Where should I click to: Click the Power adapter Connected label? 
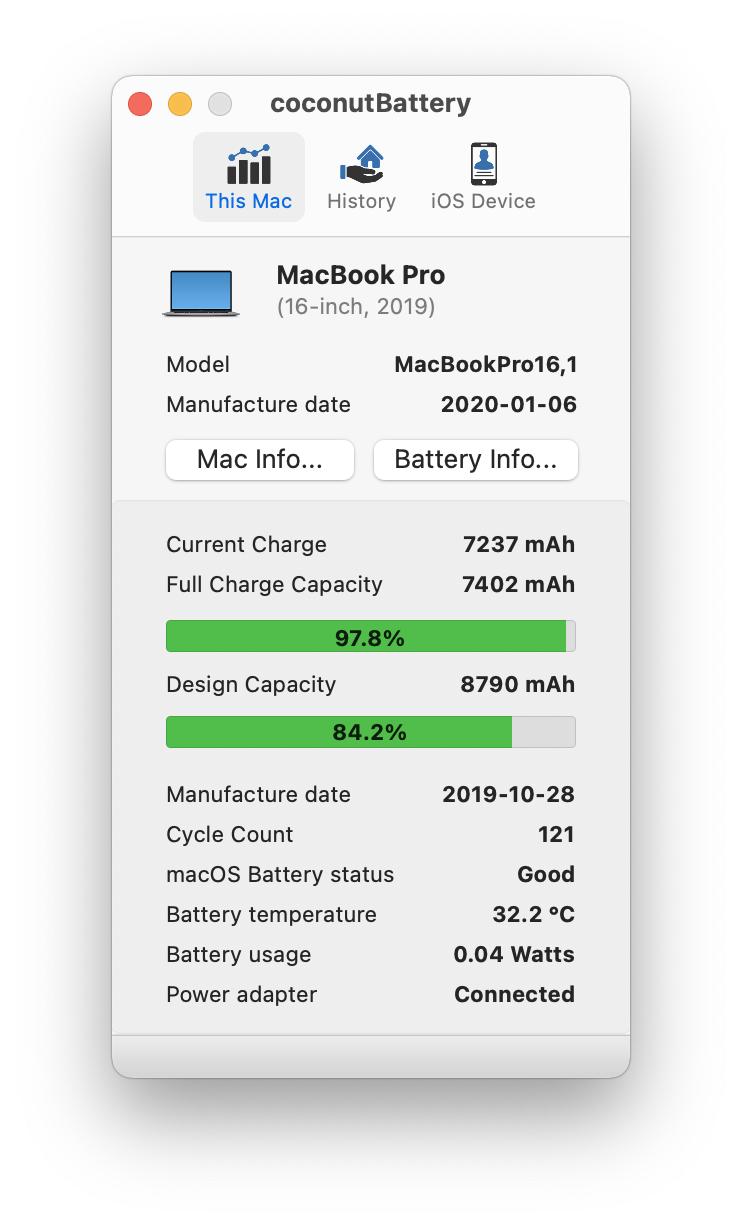pos(514,994)
